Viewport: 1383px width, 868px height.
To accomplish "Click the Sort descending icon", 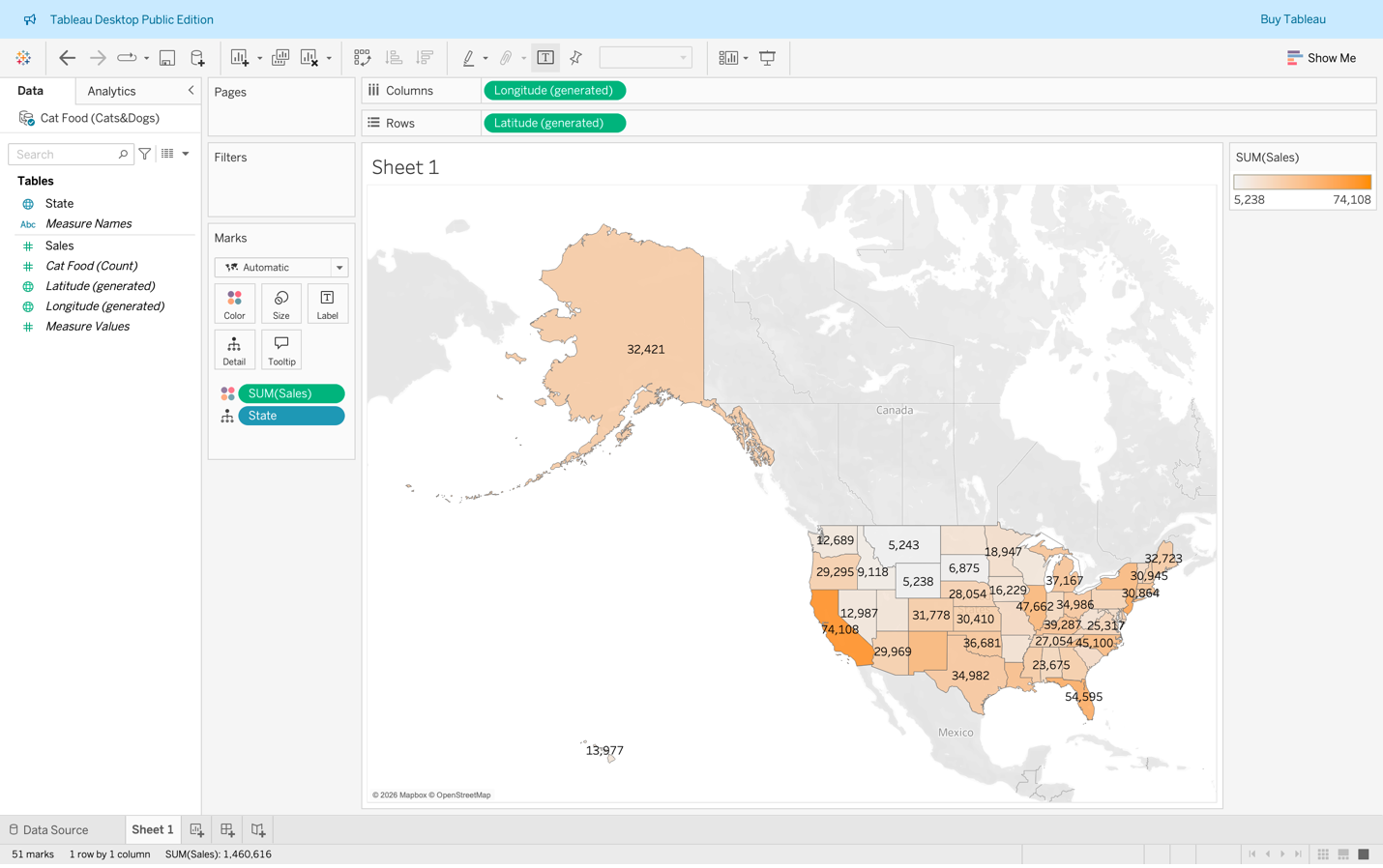I will [x=425, y=58].
